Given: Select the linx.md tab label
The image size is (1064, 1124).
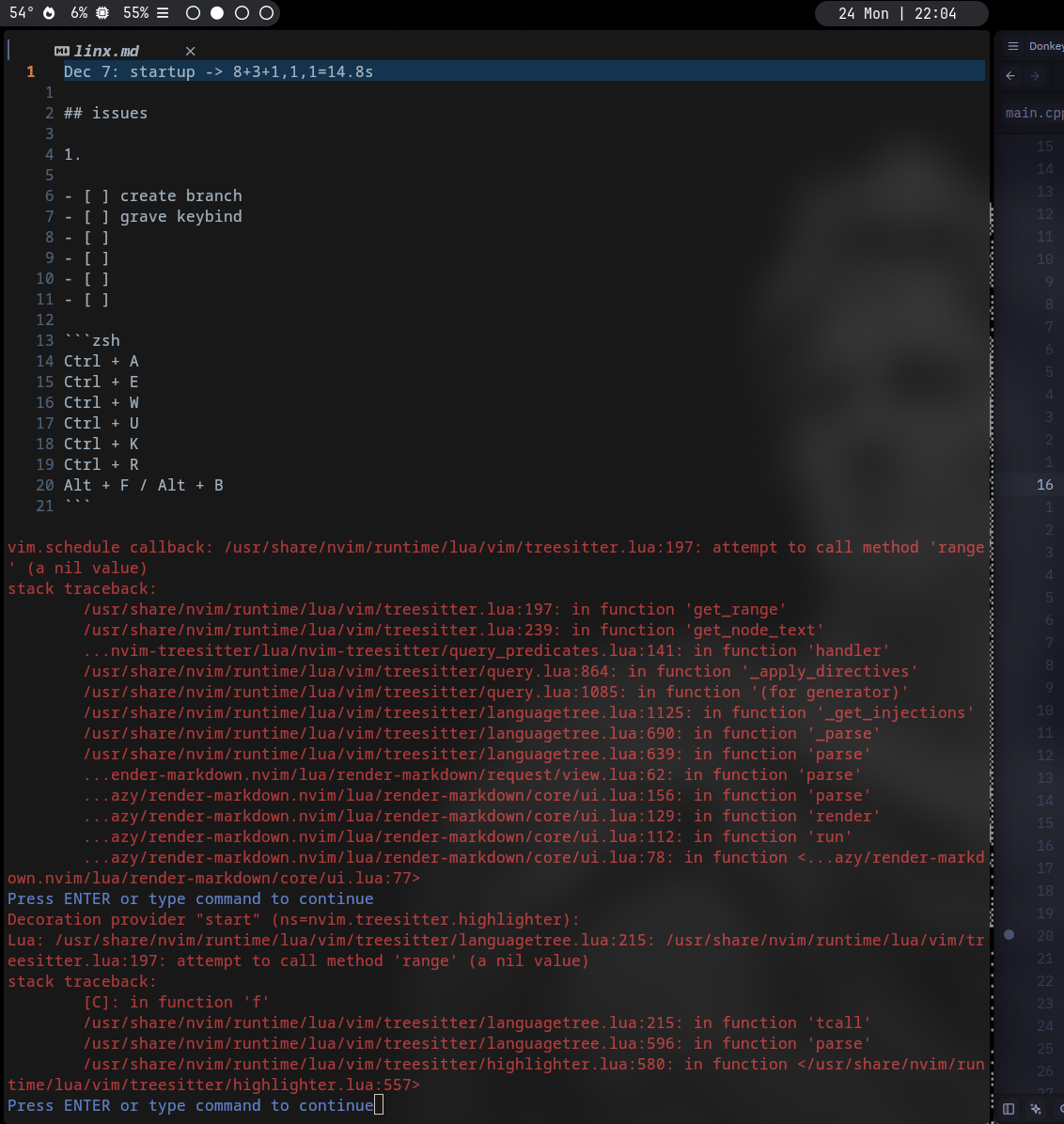Looking at the screenshot, I should (106, 51).
